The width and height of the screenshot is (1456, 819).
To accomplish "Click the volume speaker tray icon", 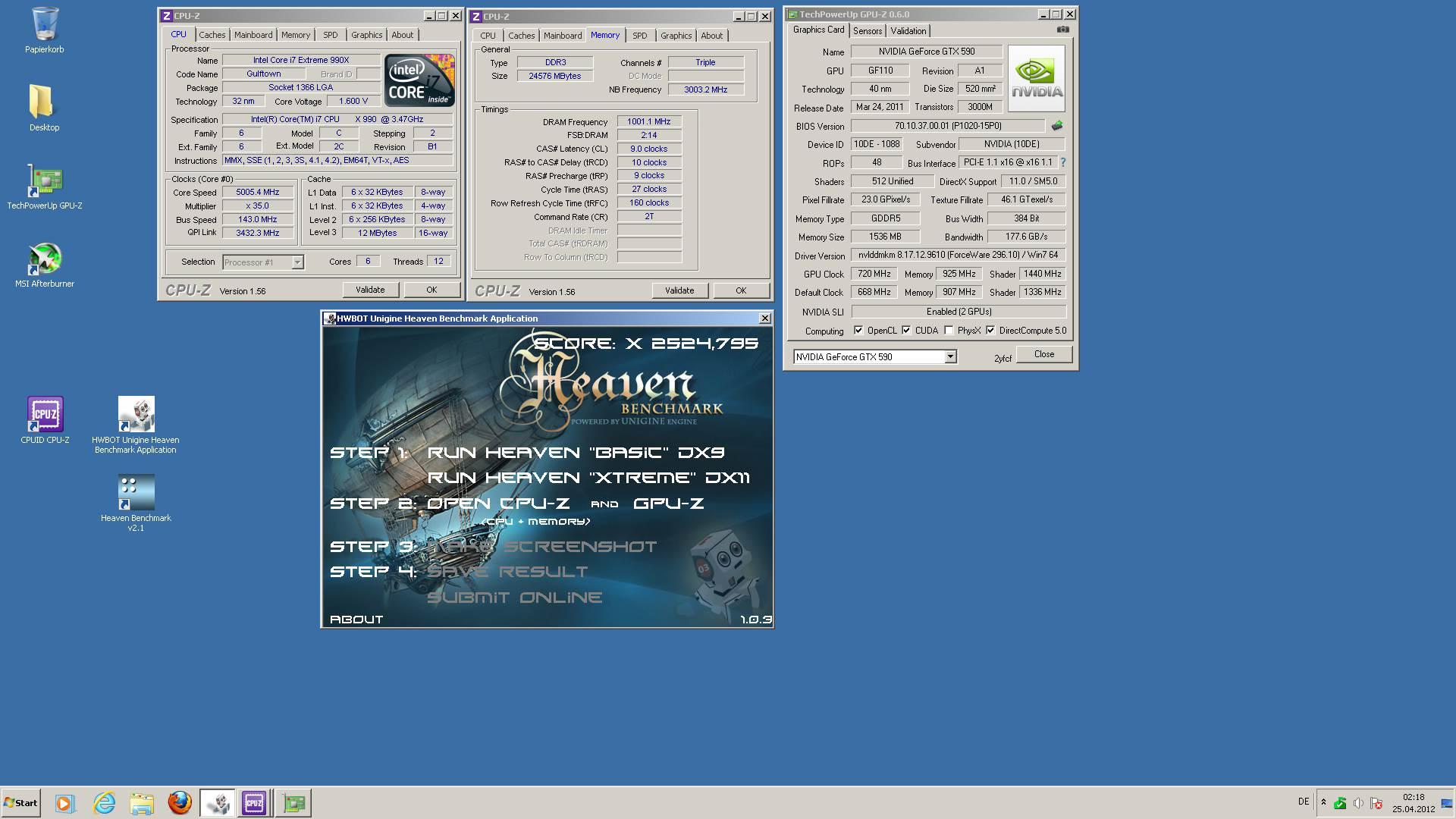I will (x=1358, y=803).
